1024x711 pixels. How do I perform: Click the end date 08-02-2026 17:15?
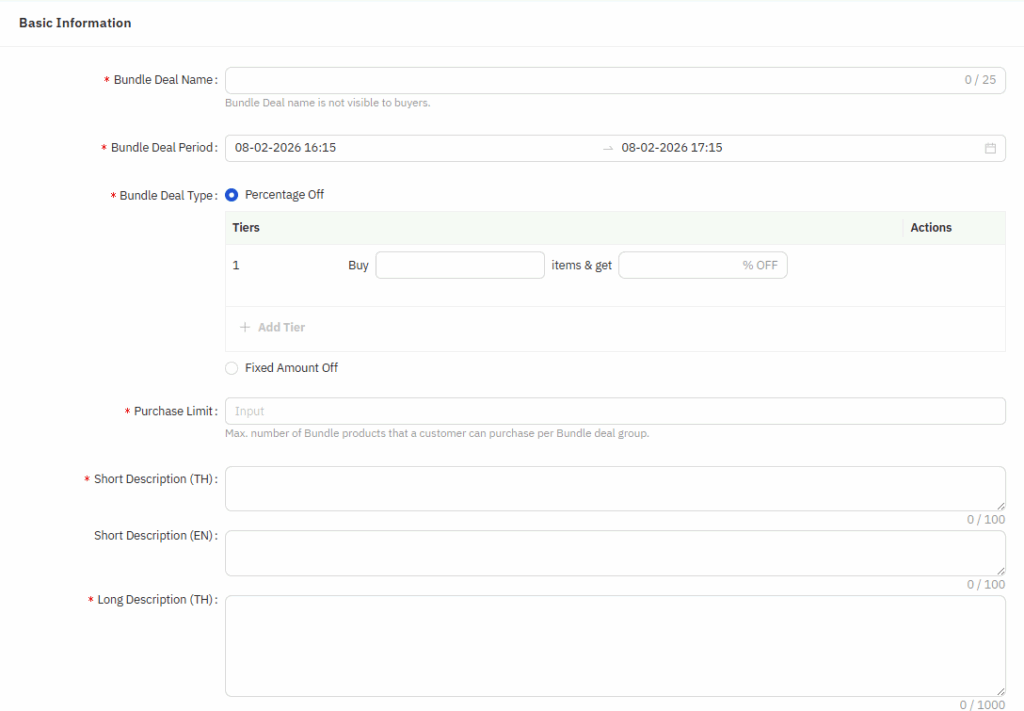point(672,148)
